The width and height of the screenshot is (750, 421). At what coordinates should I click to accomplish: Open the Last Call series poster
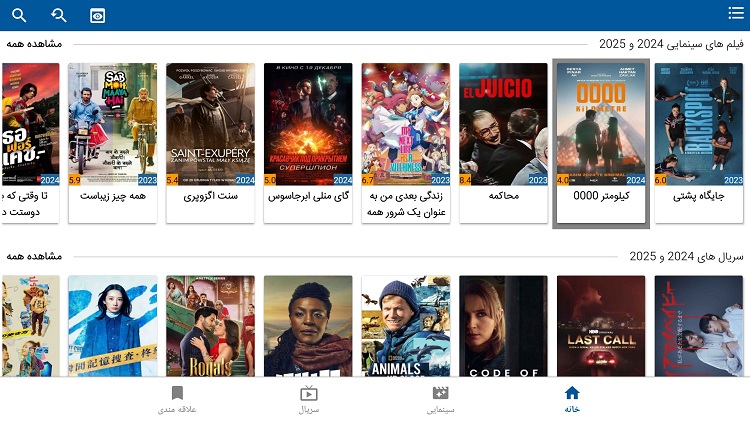pyautogui.click(x=601, y=326)
